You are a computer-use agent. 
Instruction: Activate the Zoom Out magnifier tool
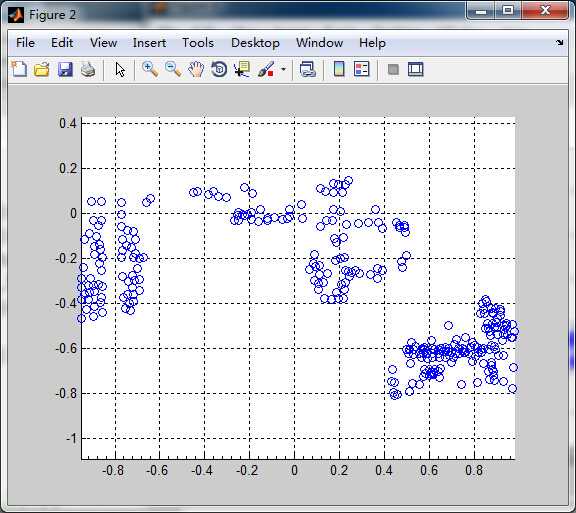click(173, 69)
